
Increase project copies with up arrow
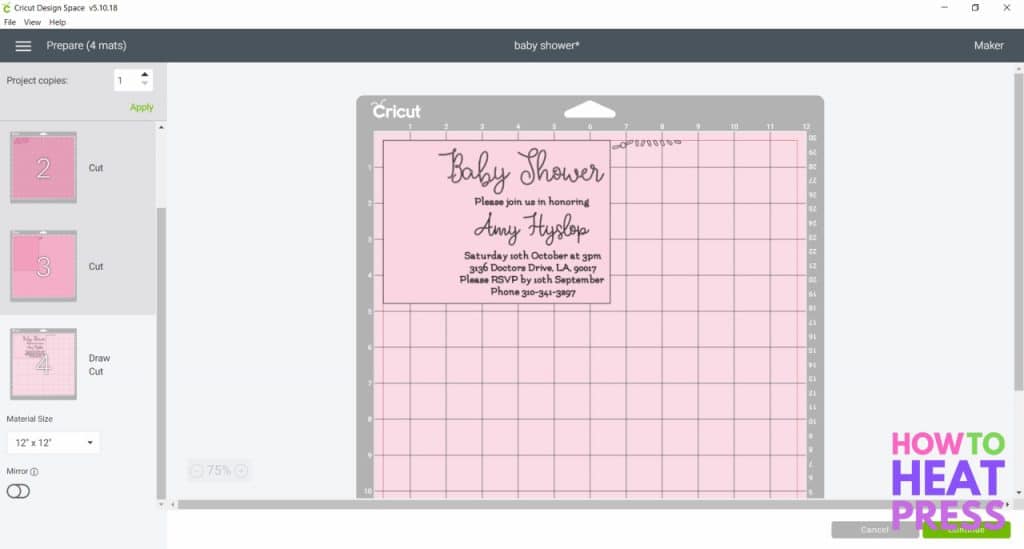pyautogui.click(x=145, y=74)
